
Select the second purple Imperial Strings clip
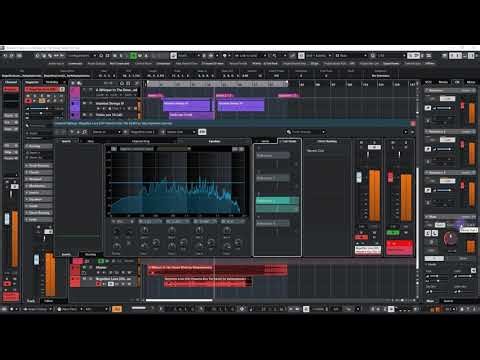pyautogui.click(x=240, y=106)
